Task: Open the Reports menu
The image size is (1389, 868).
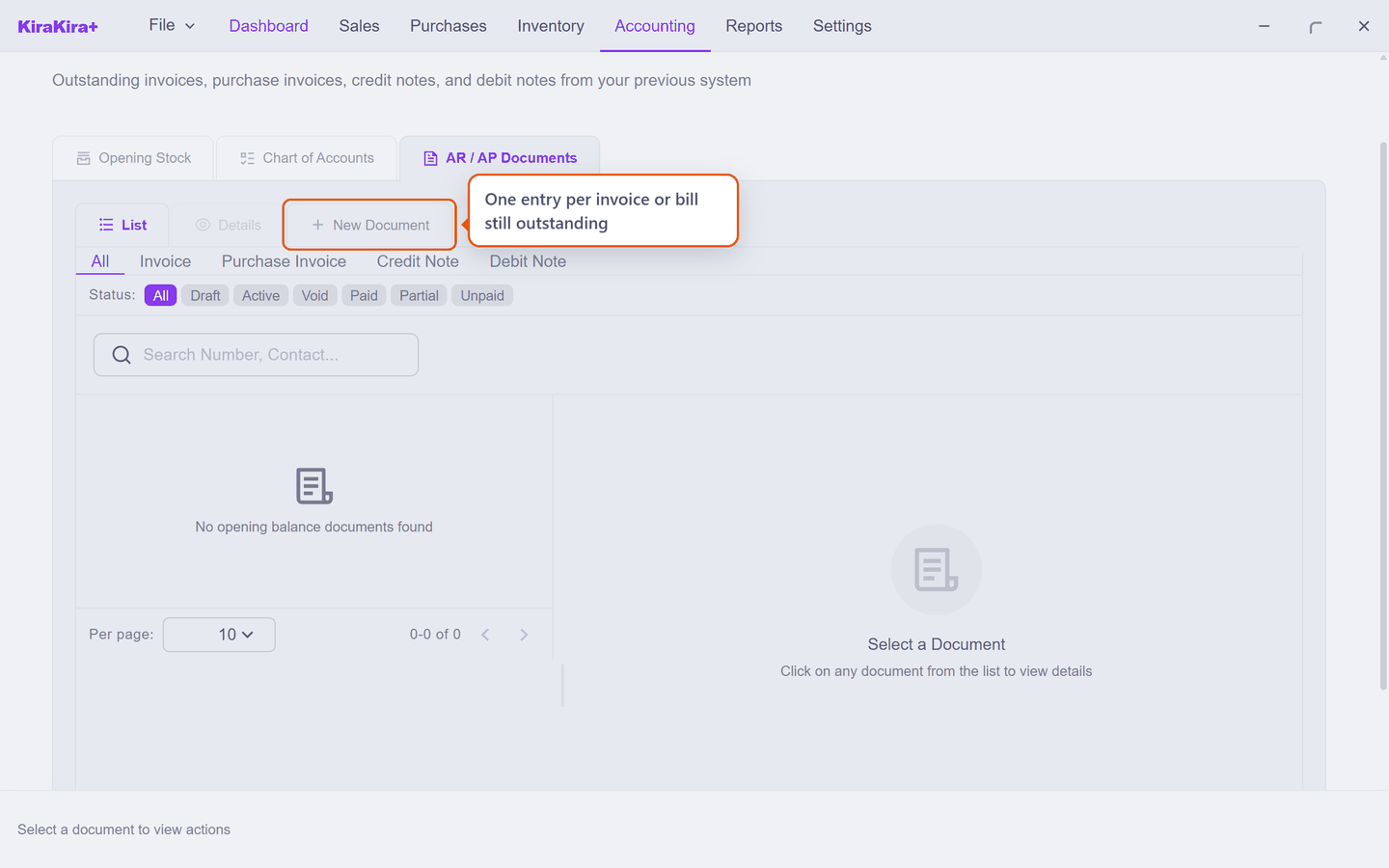Action: 753,26
